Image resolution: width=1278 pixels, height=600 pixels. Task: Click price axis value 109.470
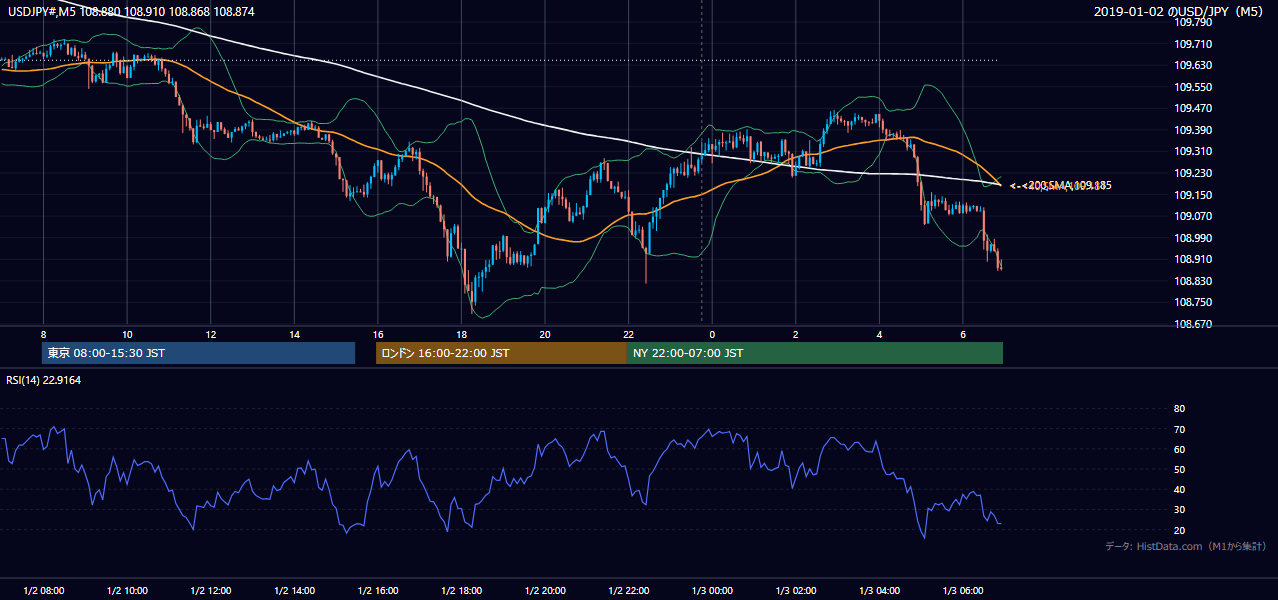pyautogui.click(x=1193, y=108)
